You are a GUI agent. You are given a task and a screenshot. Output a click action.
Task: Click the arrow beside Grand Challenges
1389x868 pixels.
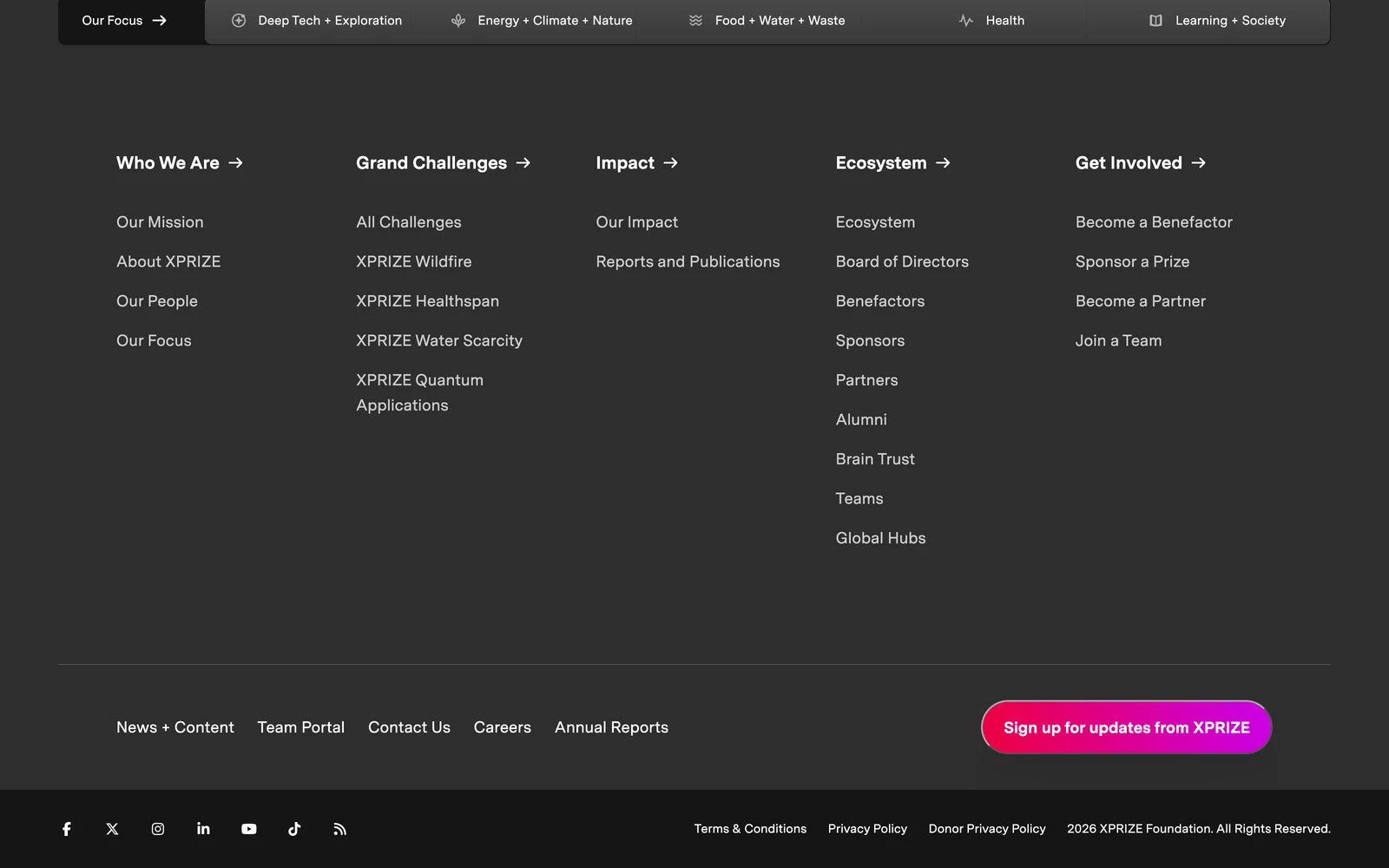[523, 162]
